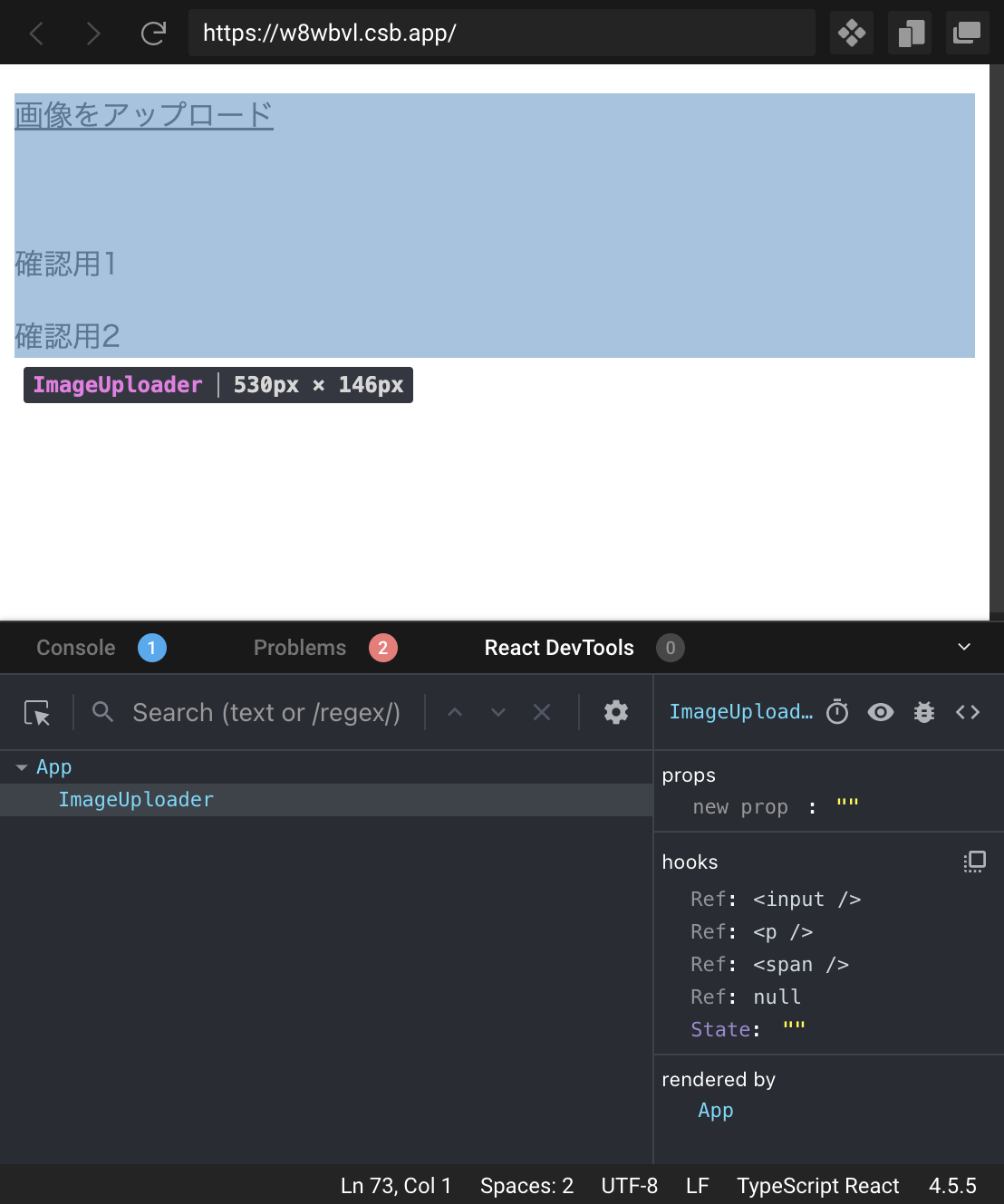Select the element picker tool

pos(37,713)
